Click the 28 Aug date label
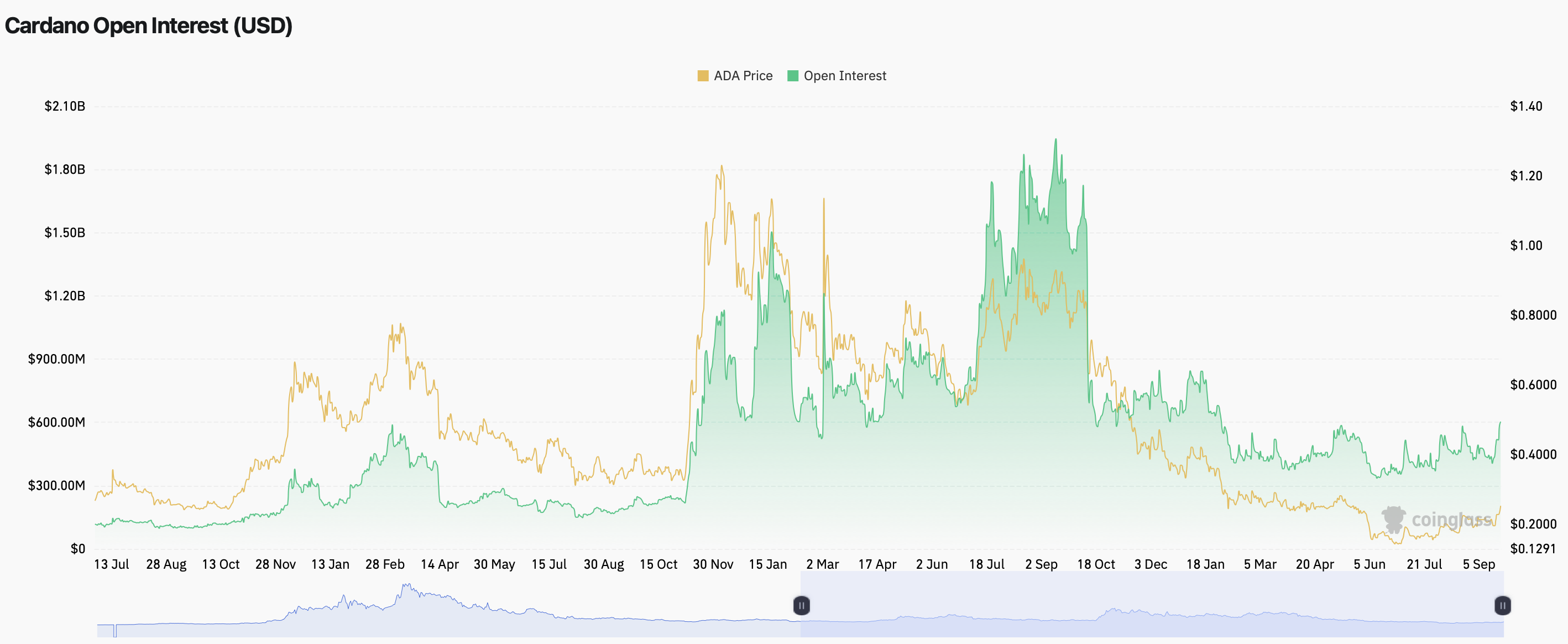This screenshot has width=1568, height=644. (x=166, y=565)
